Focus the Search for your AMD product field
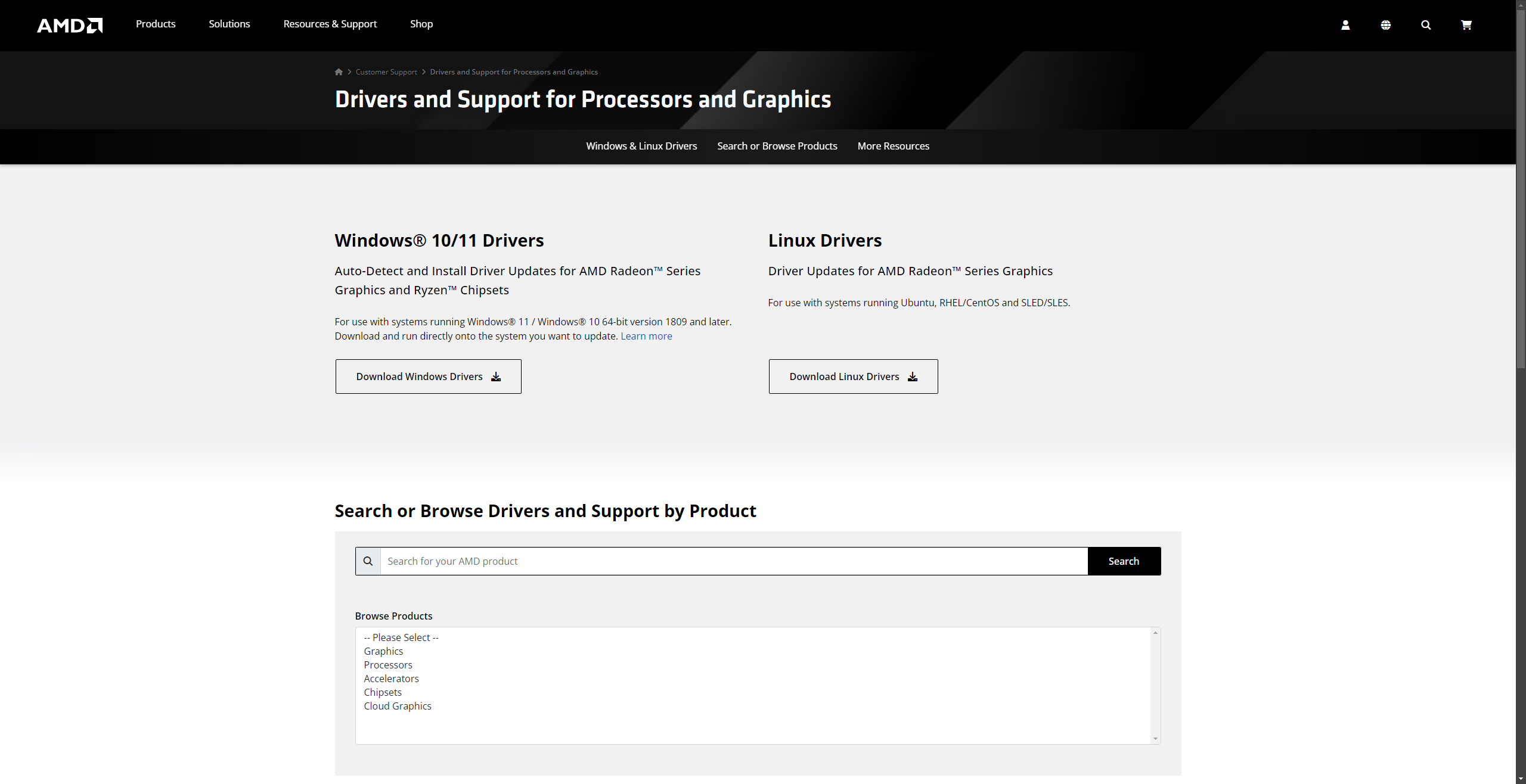 pyautogui.click(x=734, y=561)
